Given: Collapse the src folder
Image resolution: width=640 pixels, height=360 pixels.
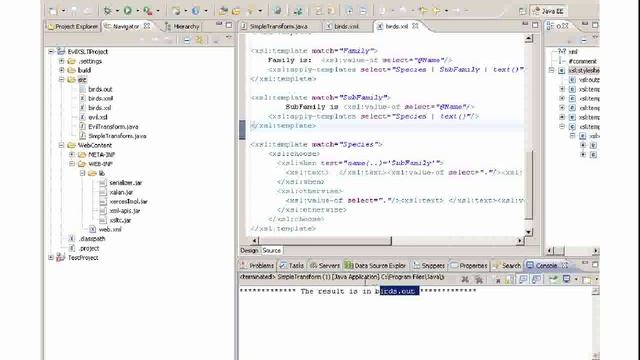Looking at the screenshot, I should [x=62, y=80].
